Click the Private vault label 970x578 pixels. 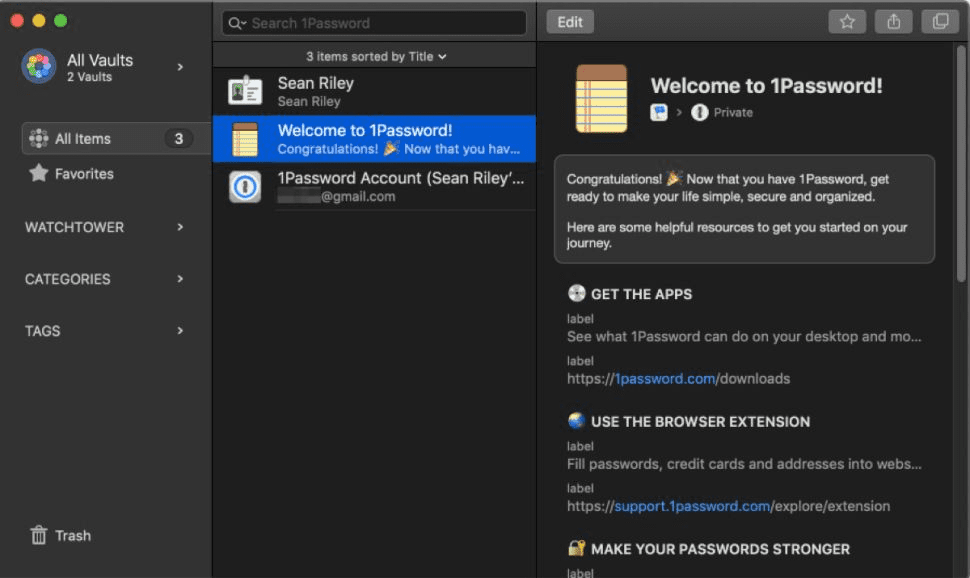pos(733,113)
